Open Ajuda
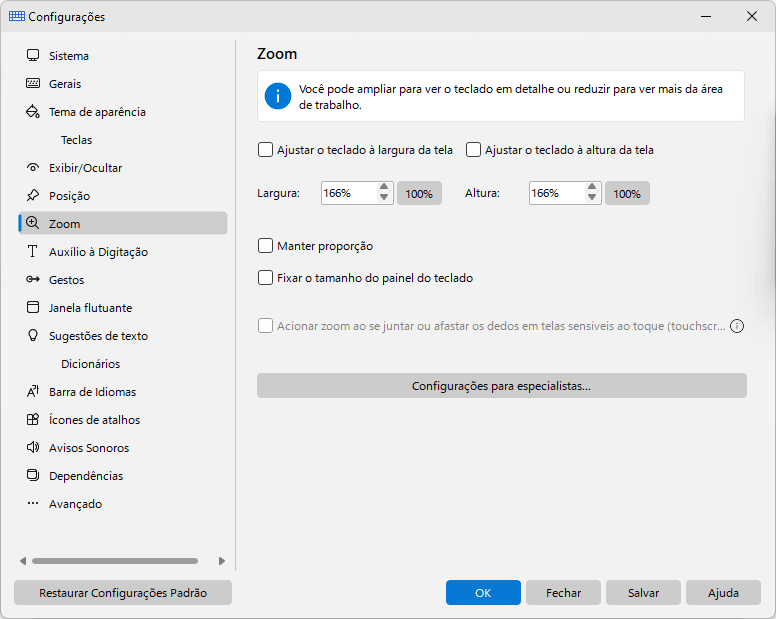Image resolution: width=776 pixels, height=619 pixels. coord(723,592)
